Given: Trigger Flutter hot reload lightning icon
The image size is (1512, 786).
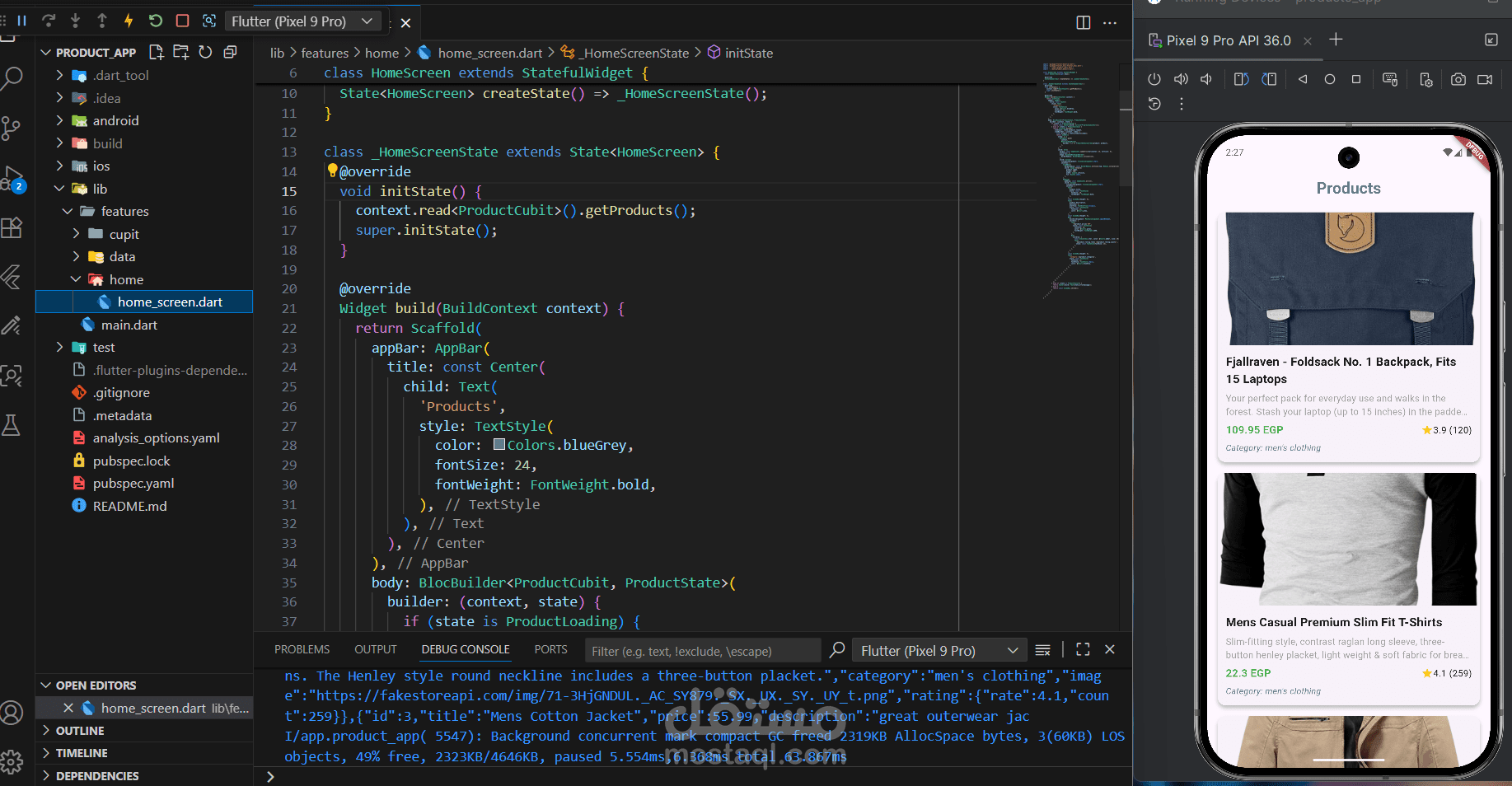Looking at the screenshot, I should [x=129, y=21].
